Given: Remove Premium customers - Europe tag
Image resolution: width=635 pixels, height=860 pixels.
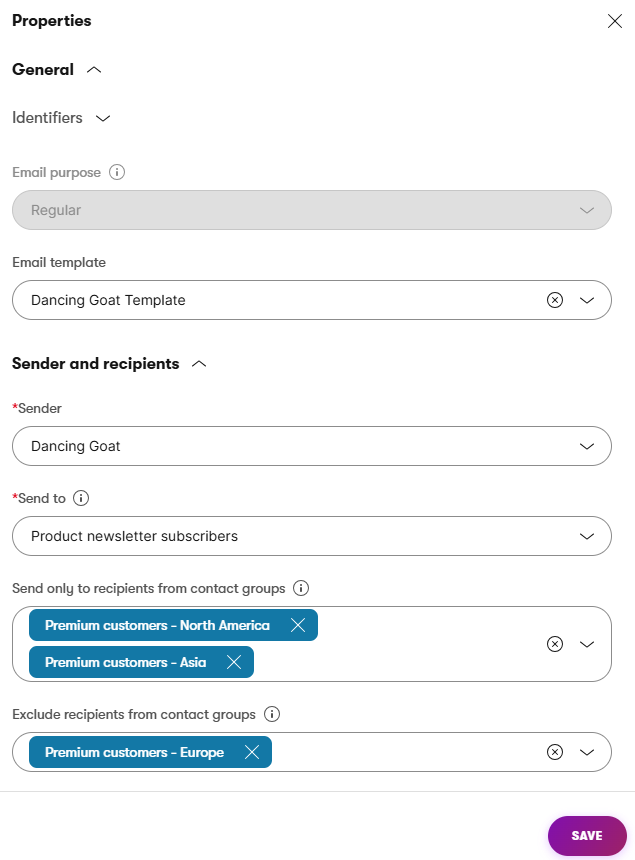Looking at the screenshot, I should tap(252, 752).
